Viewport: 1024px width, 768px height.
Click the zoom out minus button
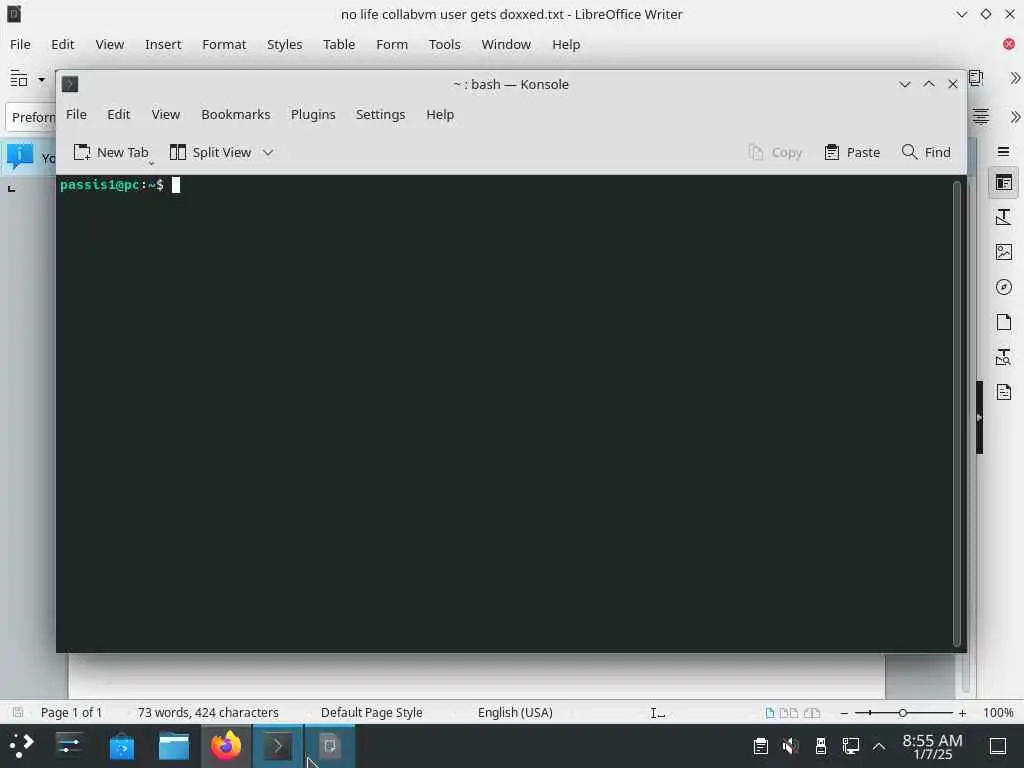coord(844,713)
